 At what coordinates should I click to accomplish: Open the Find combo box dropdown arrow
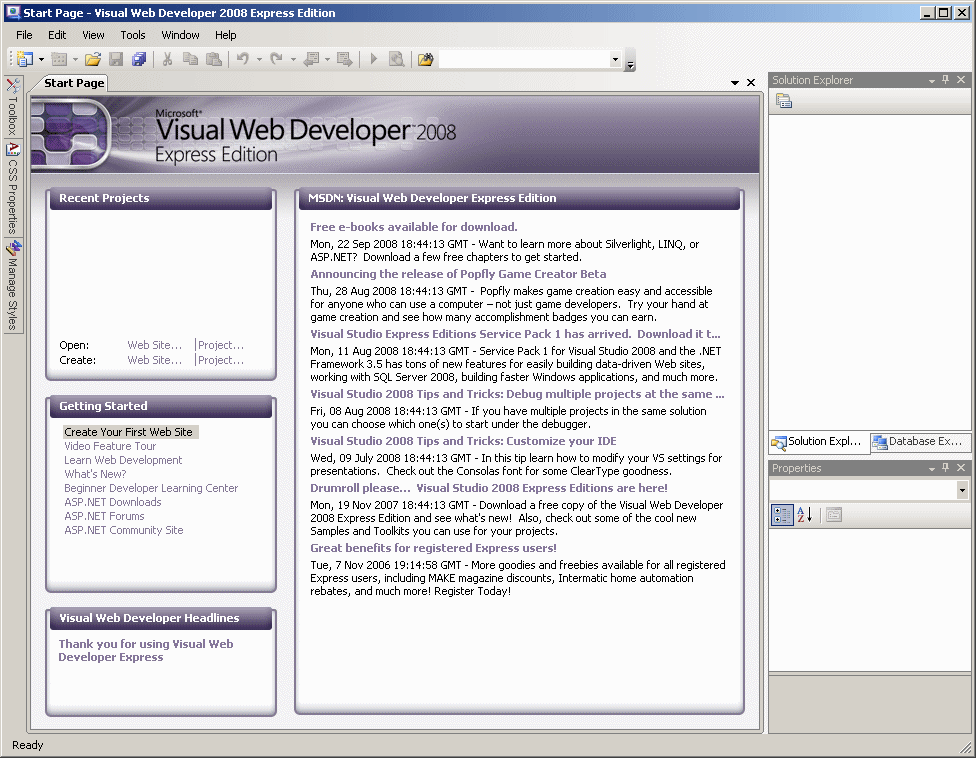coord(616,60)
